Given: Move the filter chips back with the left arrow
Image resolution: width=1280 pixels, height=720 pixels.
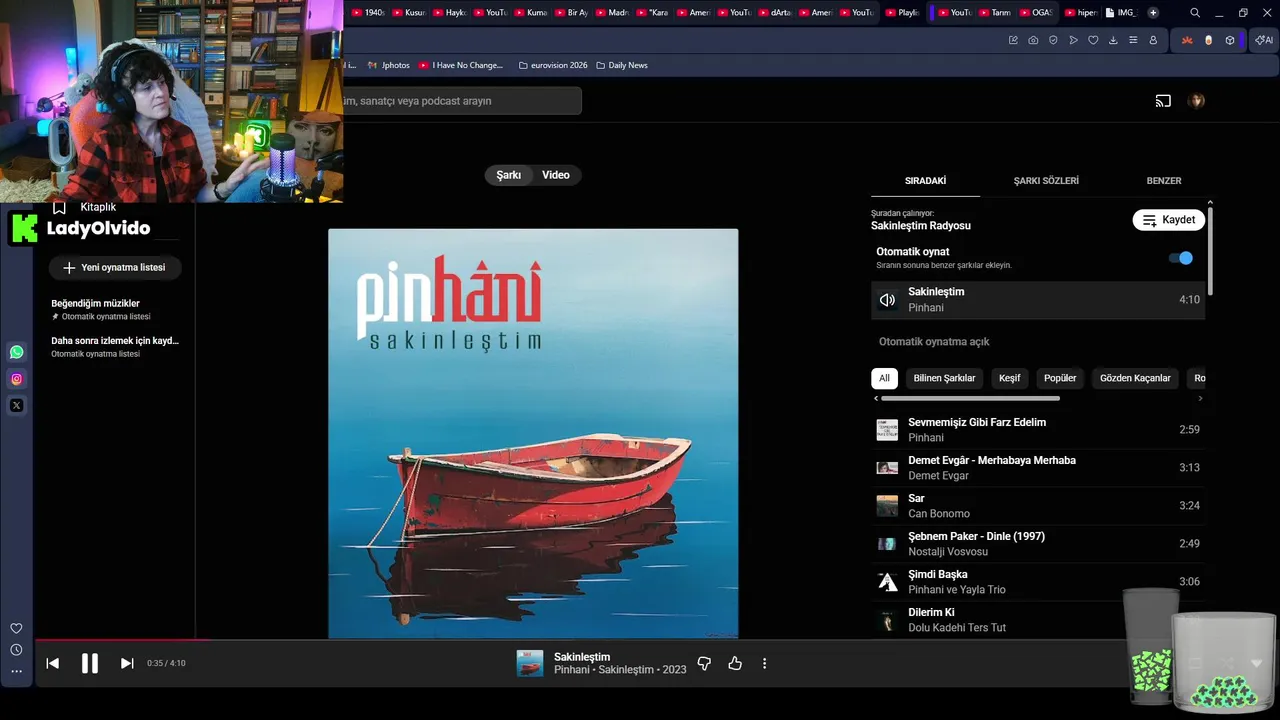Looking at the screenshot, I should pyautogui.click(x=876, y=398).
